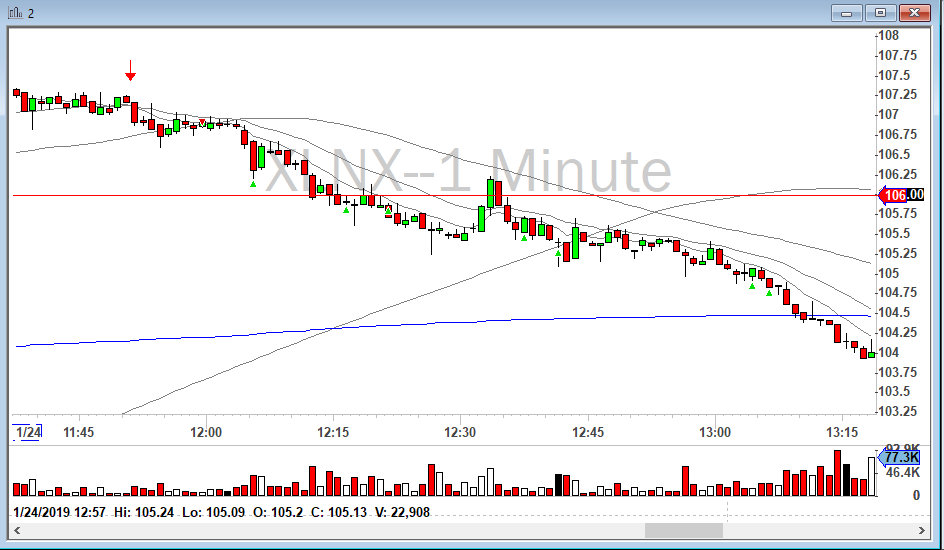
Task: Close the chart window
Action: 913,12
